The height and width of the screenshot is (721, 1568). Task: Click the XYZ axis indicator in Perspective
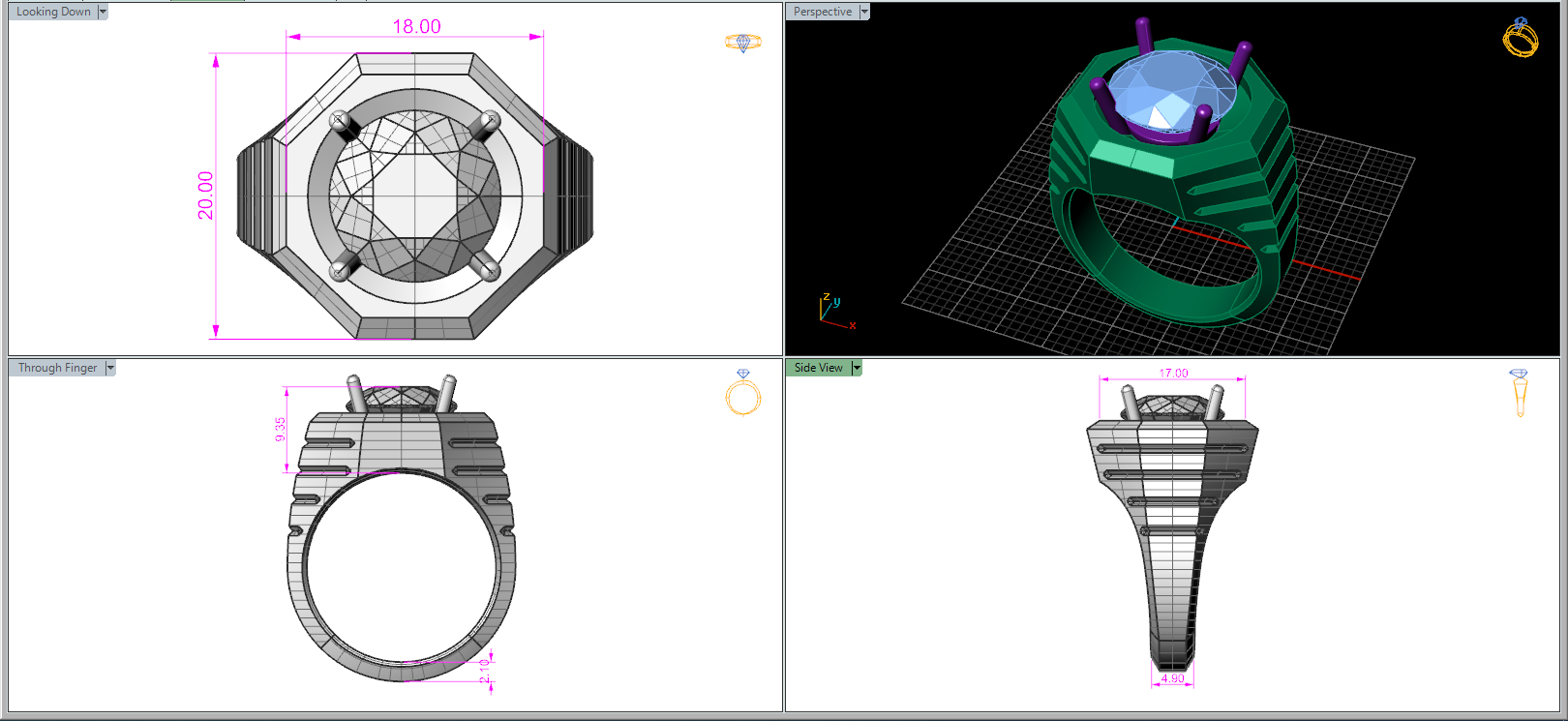coord(836,311)
